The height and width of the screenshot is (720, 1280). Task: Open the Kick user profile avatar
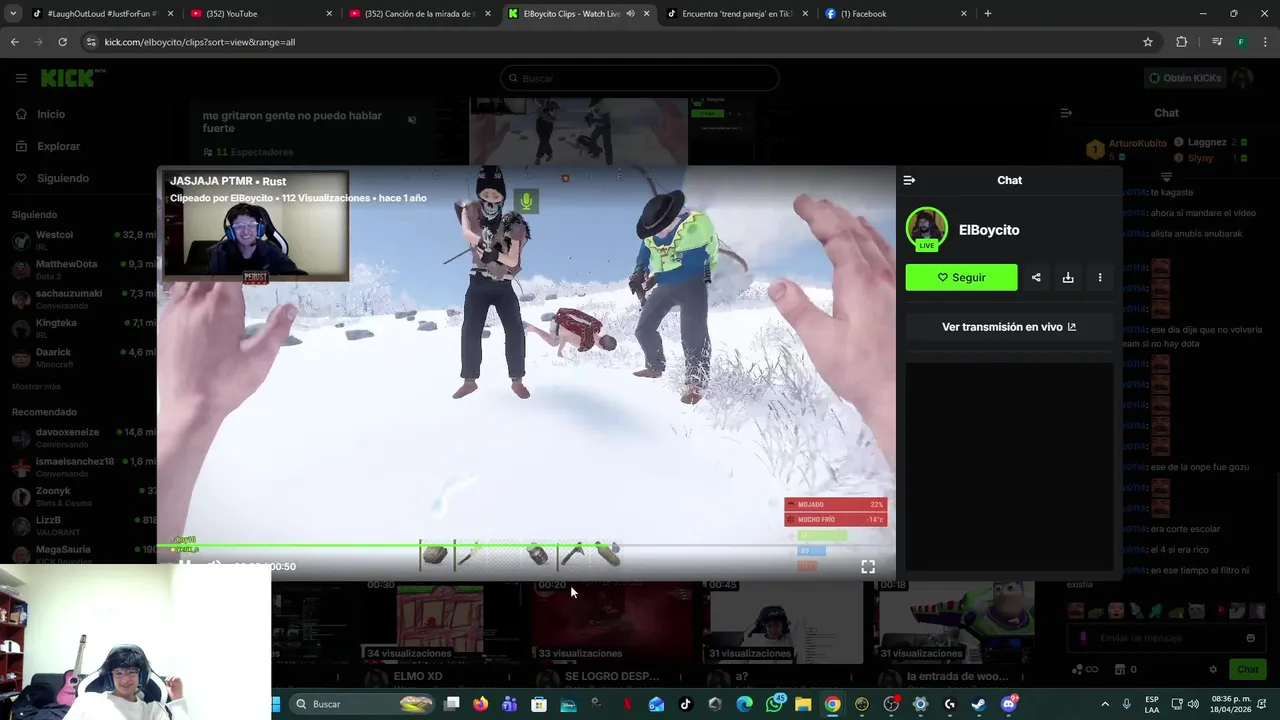coord(1242,78)
